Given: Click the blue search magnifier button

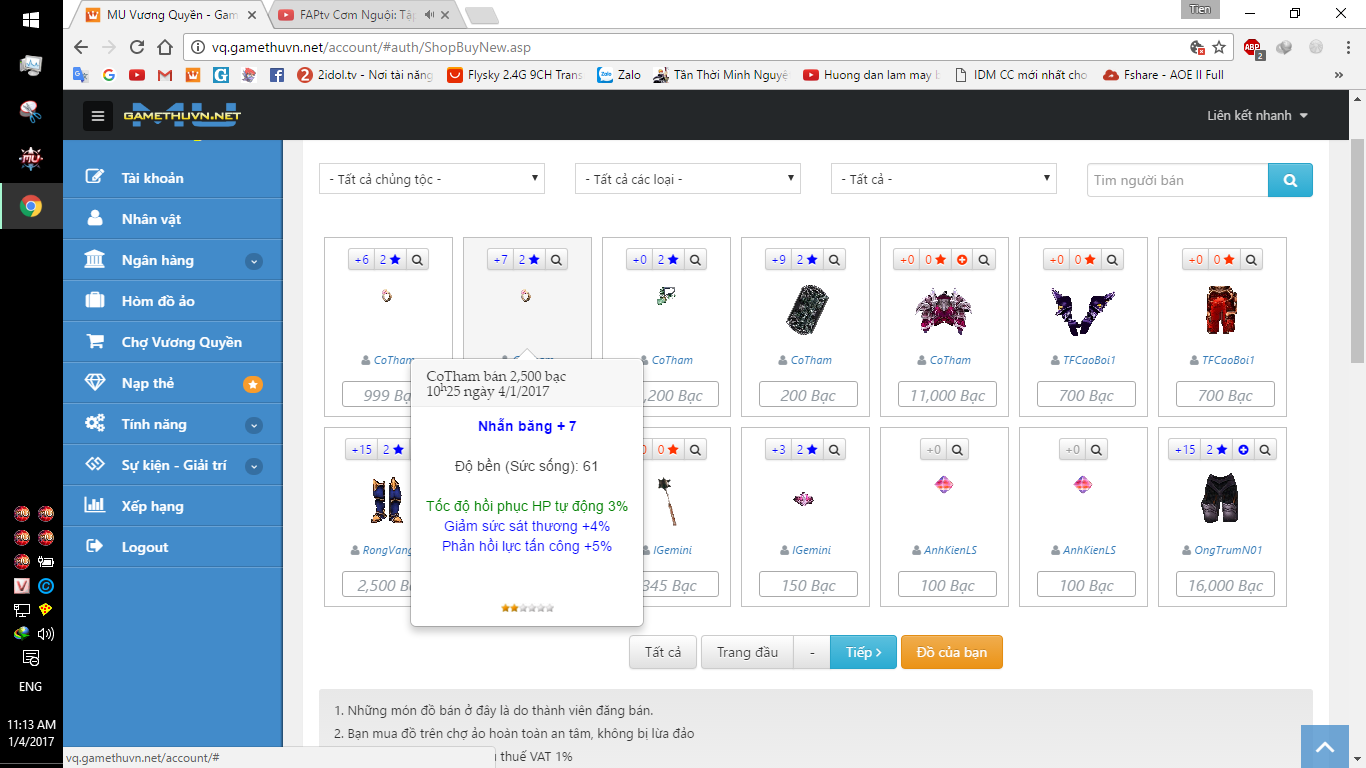Looking at the screenshot, I should click(1290, 180).
